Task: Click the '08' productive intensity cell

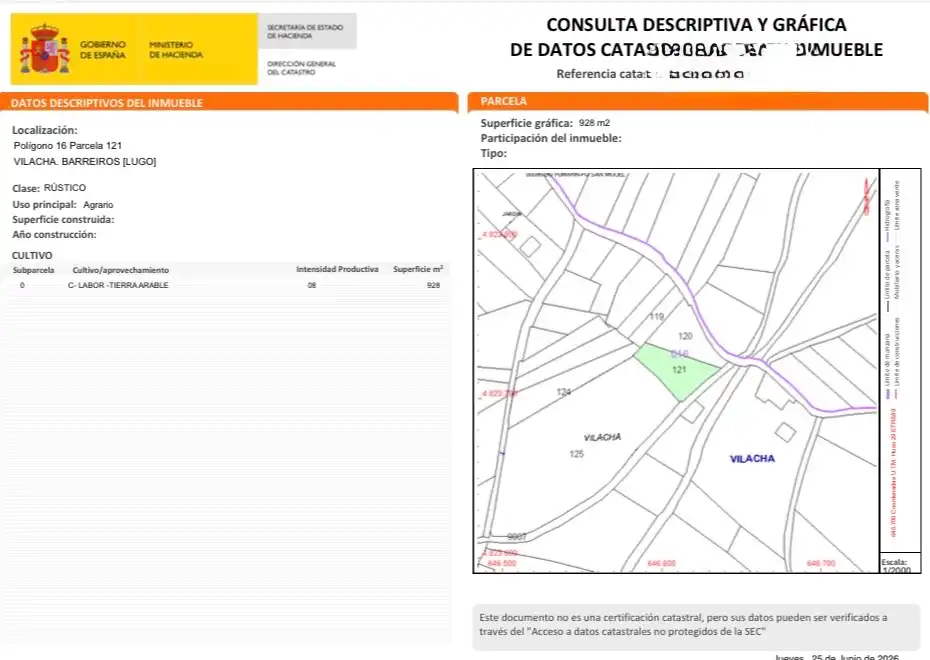Action: 312,285
